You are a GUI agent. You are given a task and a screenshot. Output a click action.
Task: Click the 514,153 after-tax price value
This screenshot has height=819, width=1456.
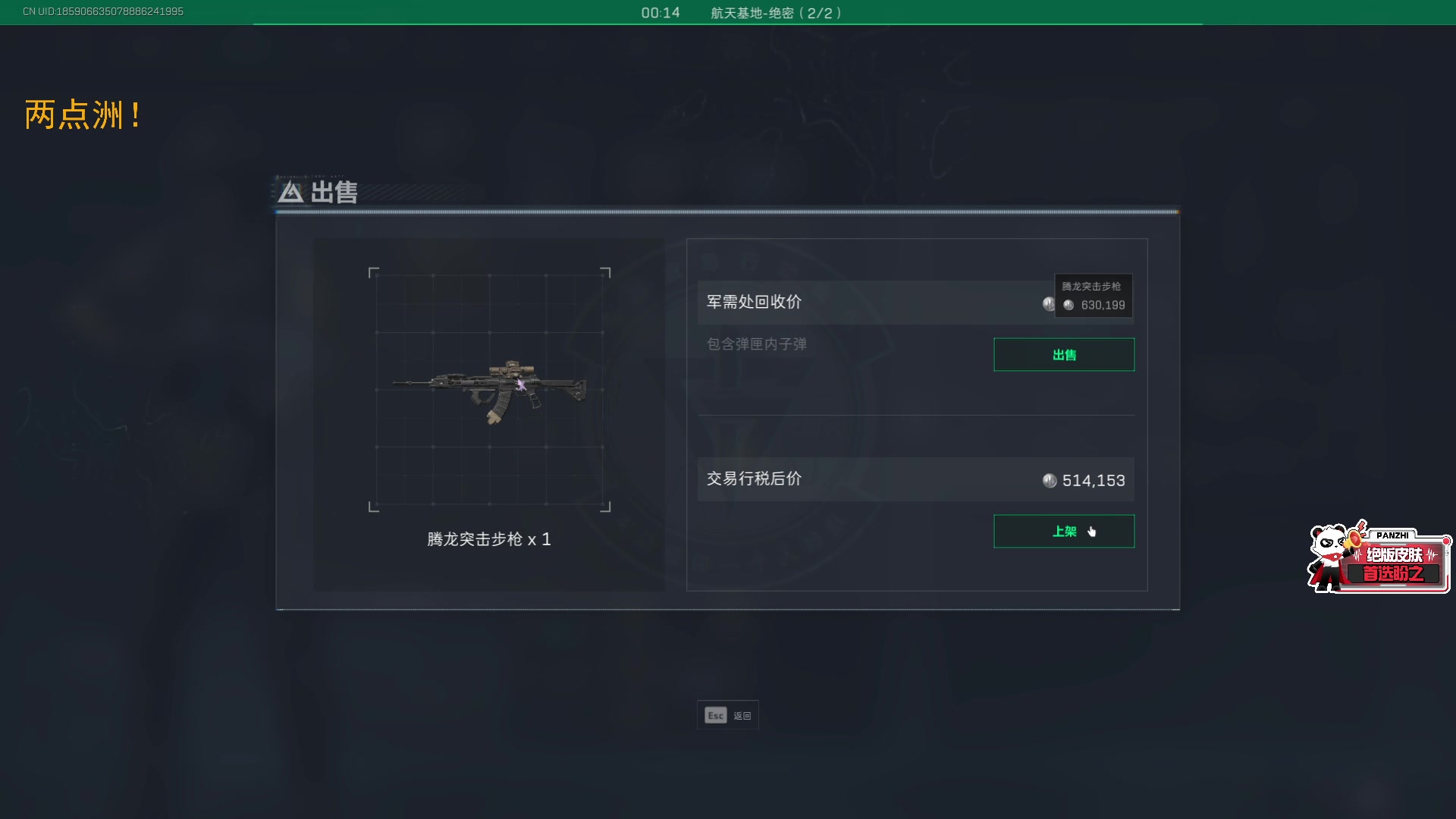tap(1094, 480)
